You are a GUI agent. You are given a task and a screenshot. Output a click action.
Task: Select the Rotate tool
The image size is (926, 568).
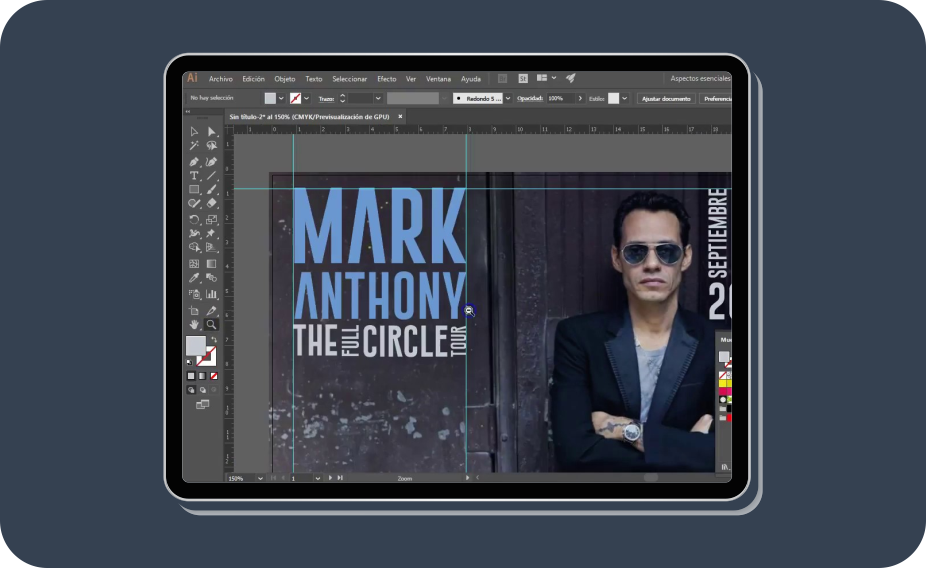pyautogui.click(x=194, y=219)
